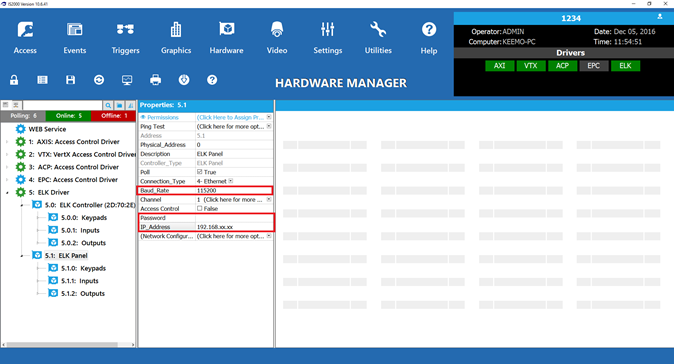
Task: Click the Offline: 1 status filter
Action: pos(113,116)
